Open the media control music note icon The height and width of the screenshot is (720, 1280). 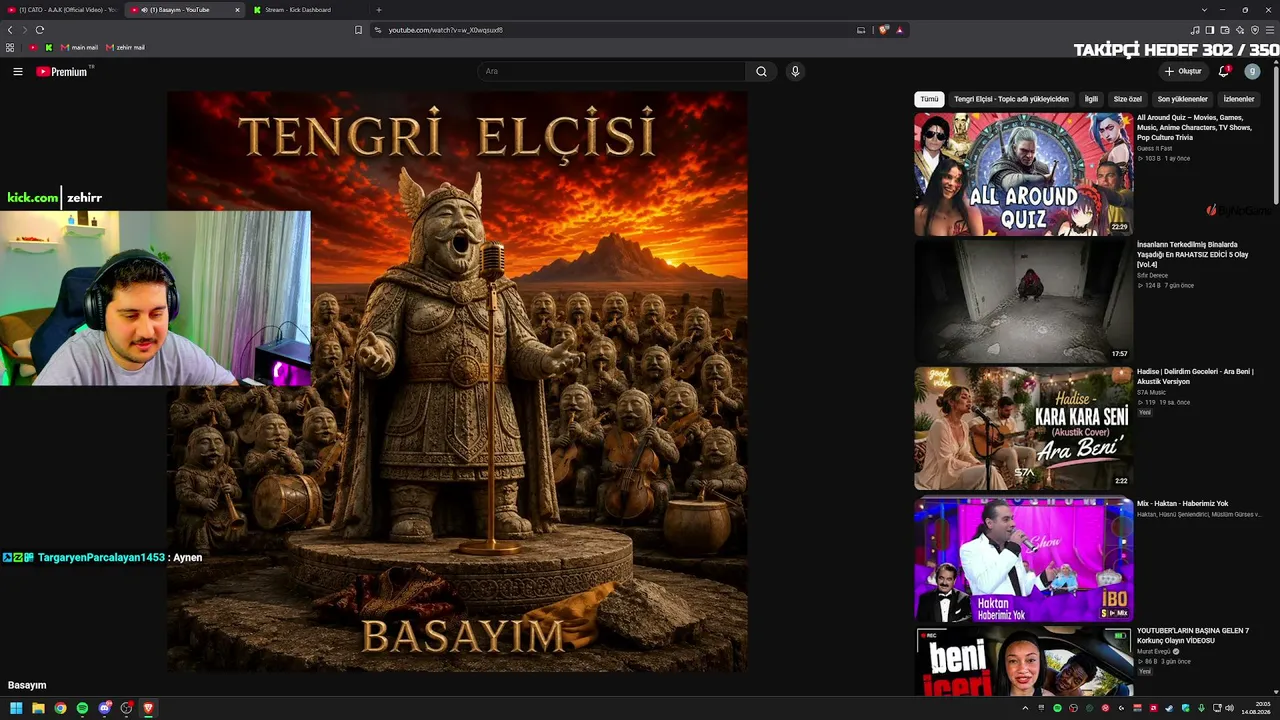[x=1195, y=30]
